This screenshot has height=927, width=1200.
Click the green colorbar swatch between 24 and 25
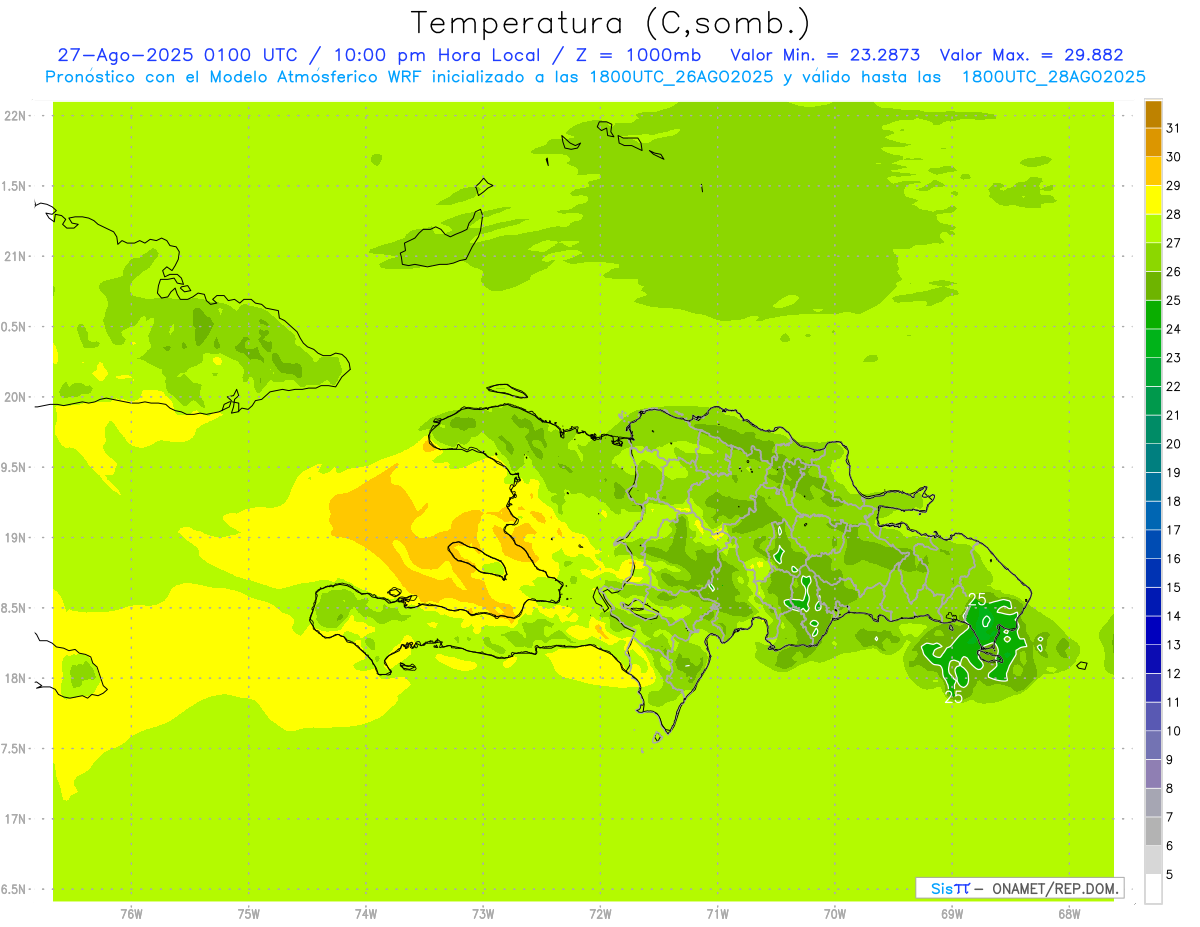(x=1153, y=315)
